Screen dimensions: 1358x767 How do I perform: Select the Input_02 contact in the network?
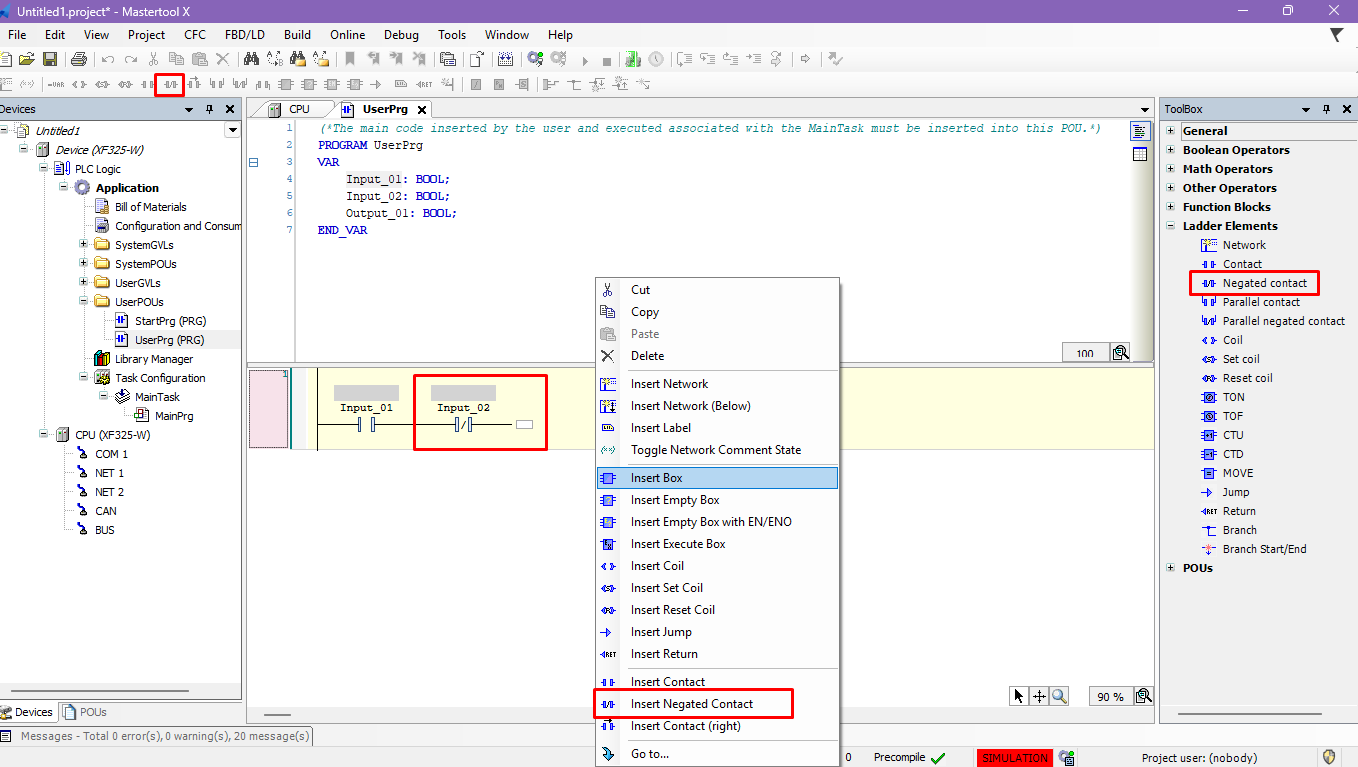tap(463, 425)
